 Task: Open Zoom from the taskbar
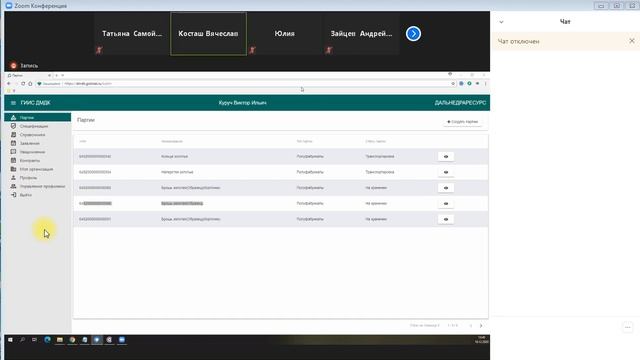click(x=122, y=340)
